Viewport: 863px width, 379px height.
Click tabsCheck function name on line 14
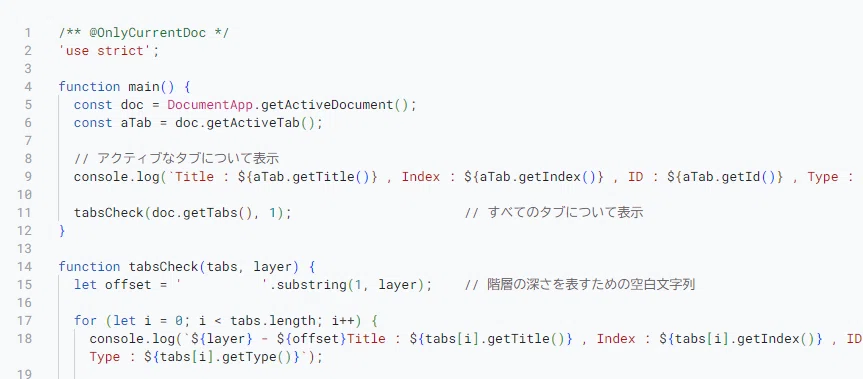click(x=163, y=267)
